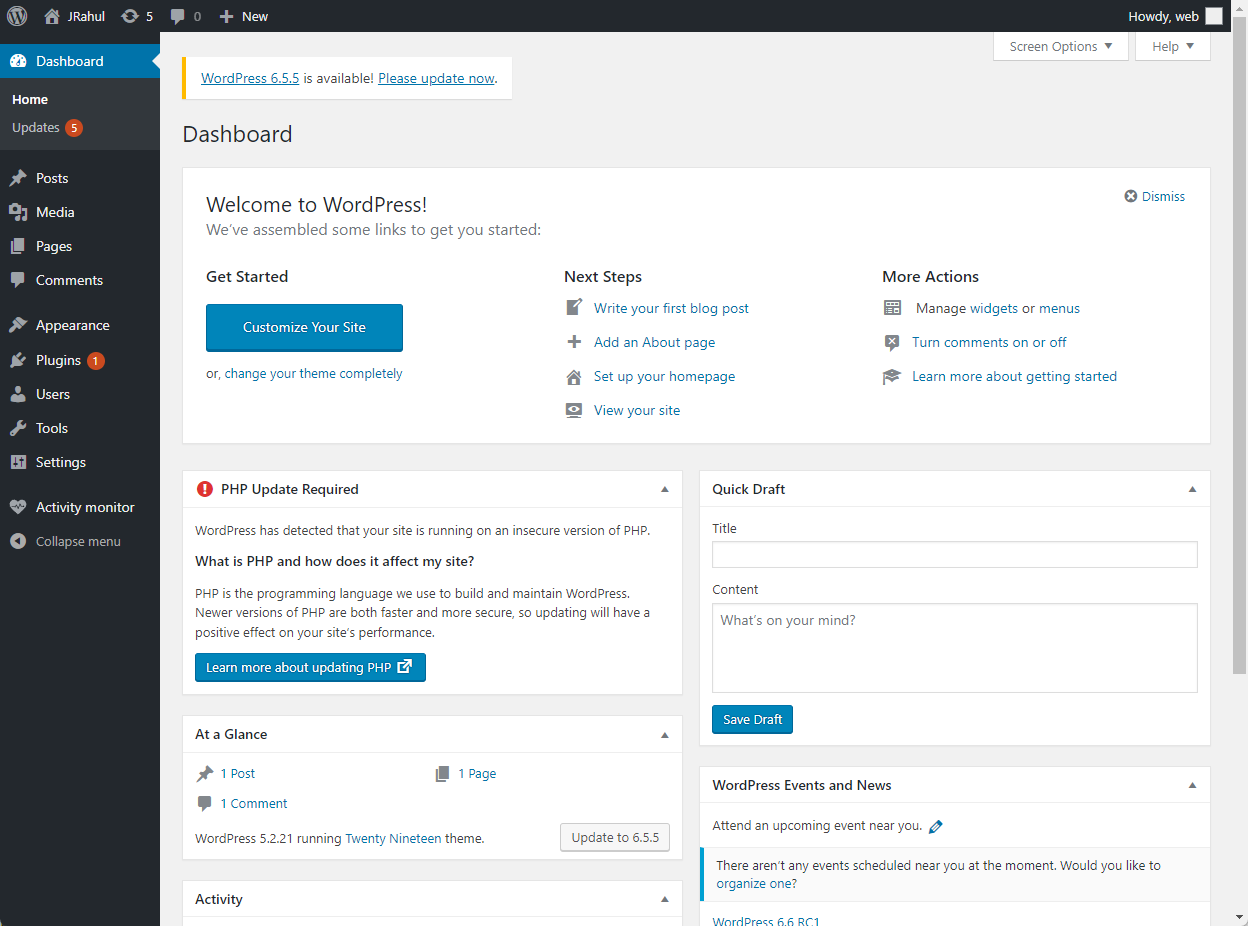Click the WordPress logo in admin bar

coord(17,16)
